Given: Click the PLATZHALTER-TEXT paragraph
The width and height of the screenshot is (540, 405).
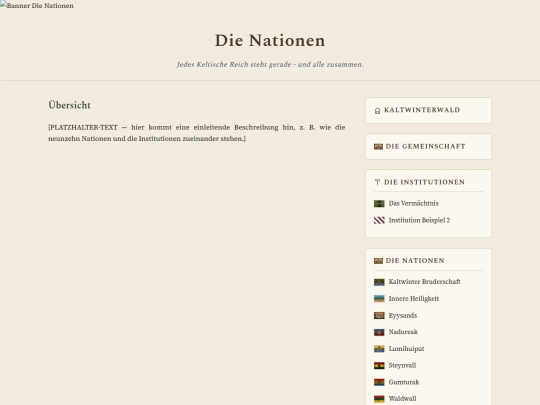Looking at the screenshot, I should point(197,133).
